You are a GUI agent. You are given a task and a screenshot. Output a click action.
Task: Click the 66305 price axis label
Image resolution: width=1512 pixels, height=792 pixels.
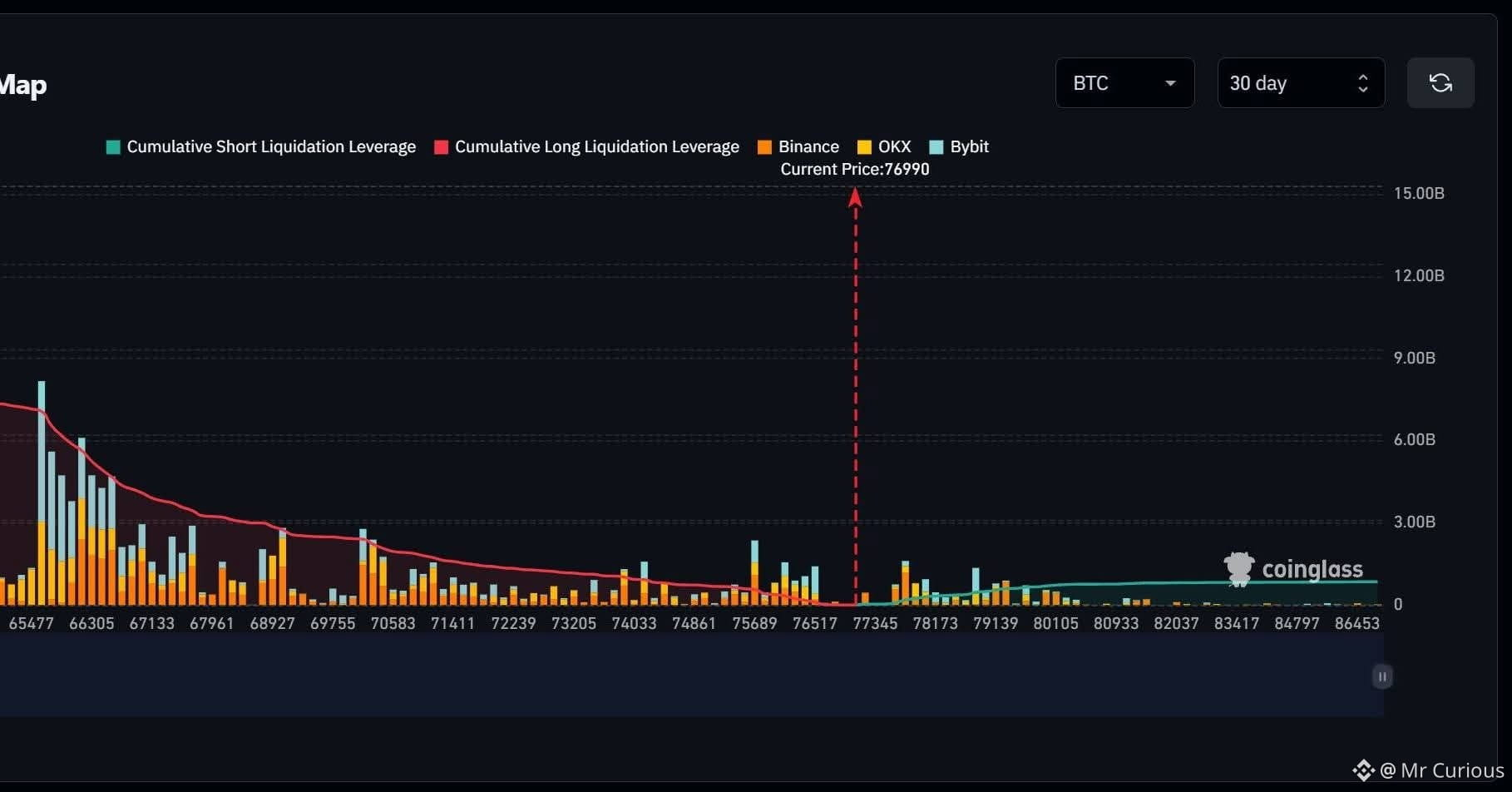click(x=91, y=623)
